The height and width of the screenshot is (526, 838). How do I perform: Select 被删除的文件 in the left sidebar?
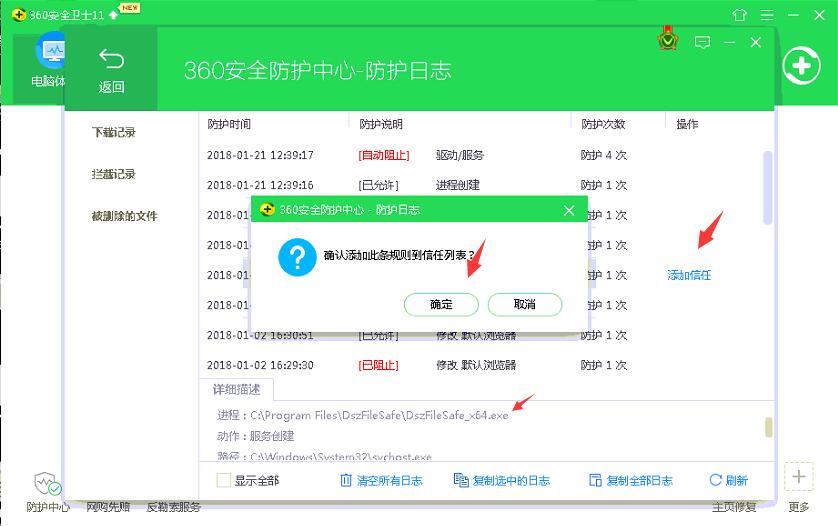pyautogui.click(x=125, y=216)
